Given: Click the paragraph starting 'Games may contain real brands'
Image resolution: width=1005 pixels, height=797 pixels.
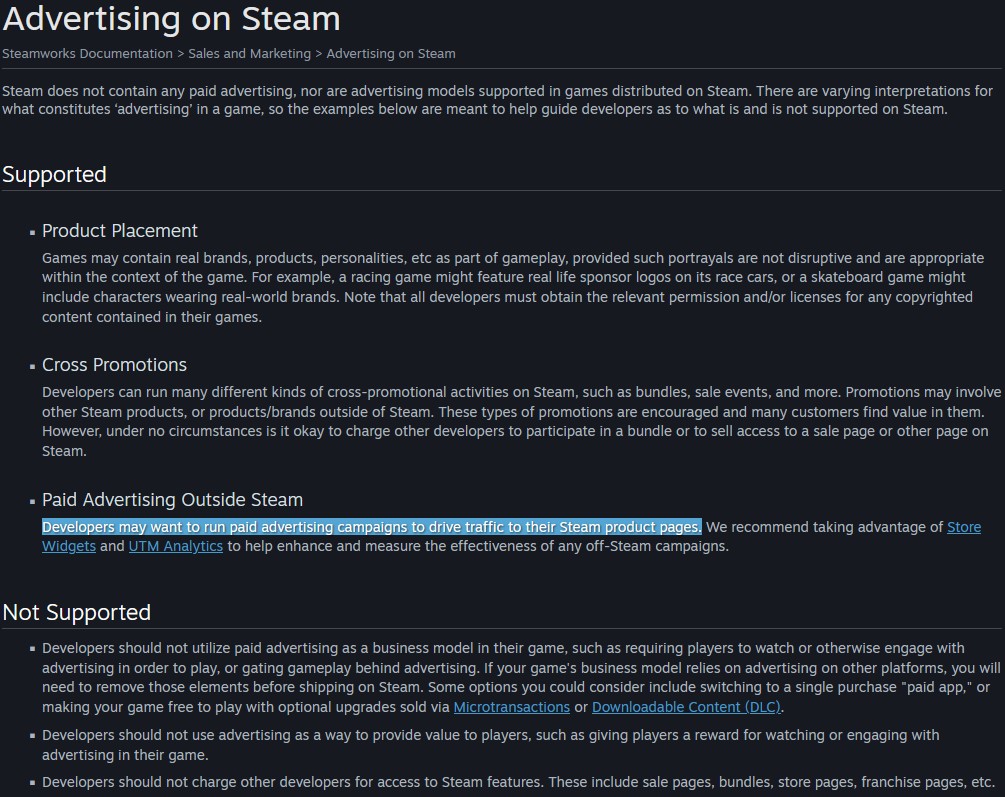Looking at the screenshot, I should coord(513,287).
